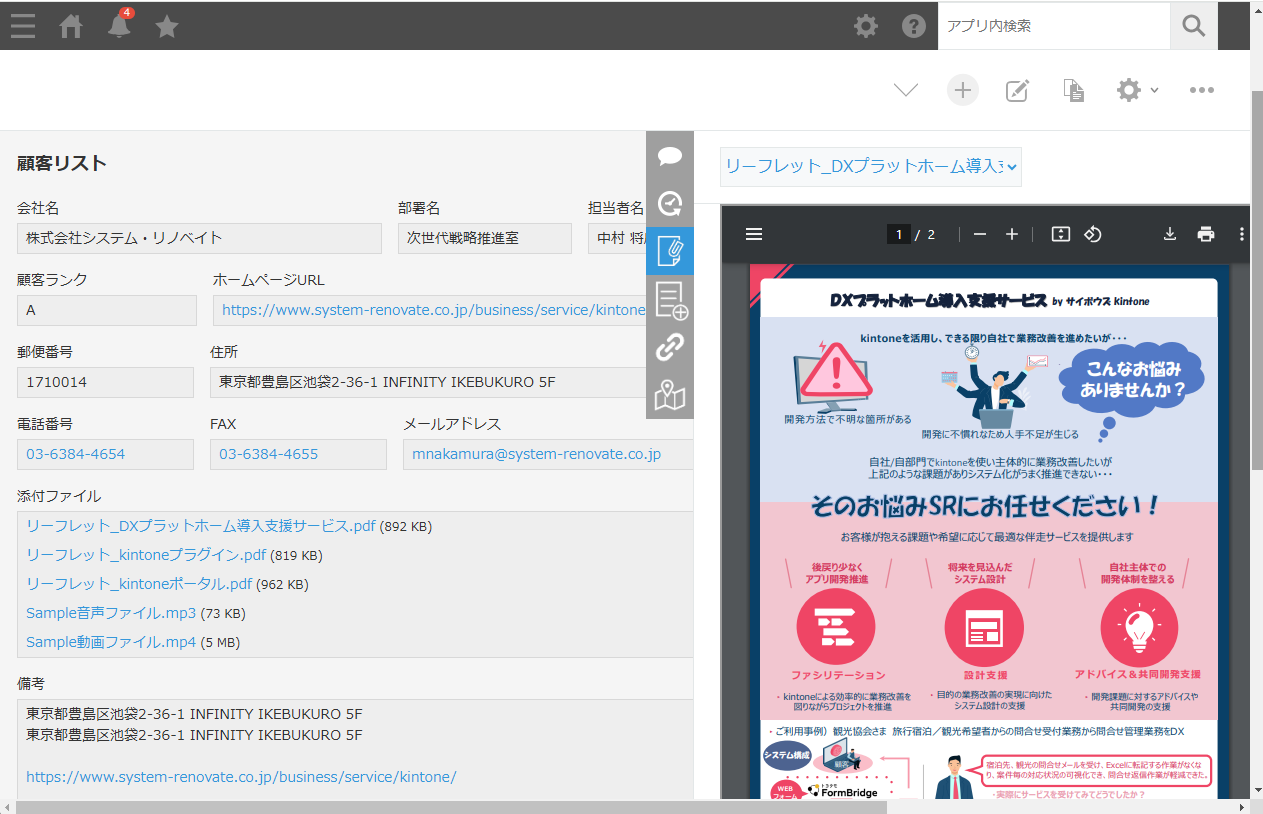Open the help question mark icon
This screenshot has height=814, width=1263.
coord(914,26)
